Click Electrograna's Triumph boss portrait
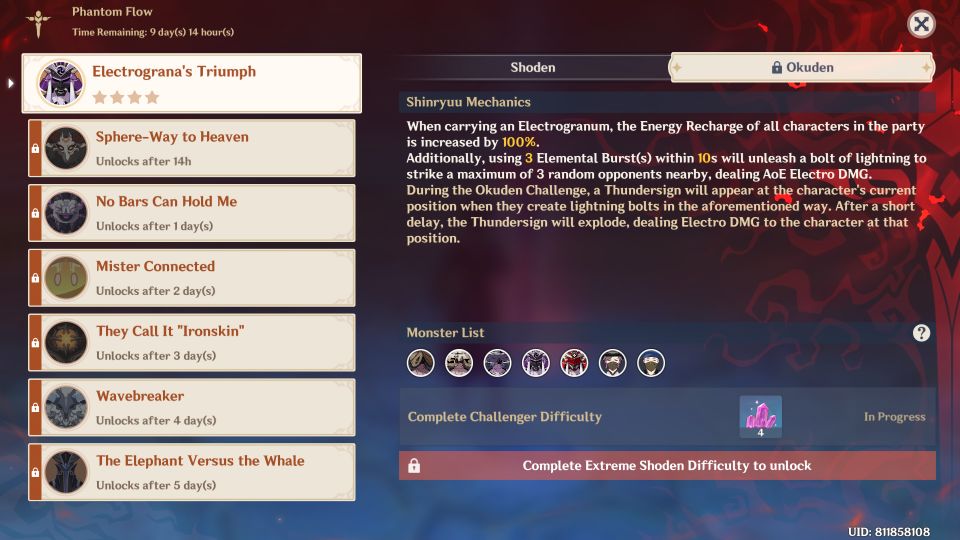The width and height of the screenshot is (960, 540). (x=61, y=83)
